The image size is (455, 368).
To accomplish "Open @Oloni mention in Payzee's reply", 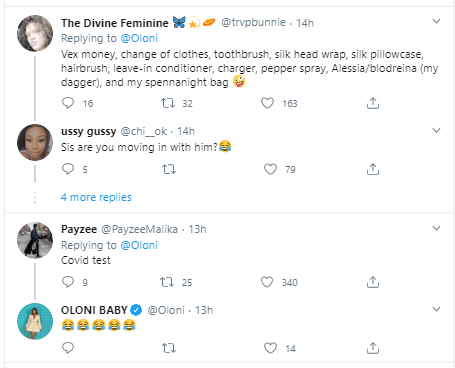I will point(139,245).
